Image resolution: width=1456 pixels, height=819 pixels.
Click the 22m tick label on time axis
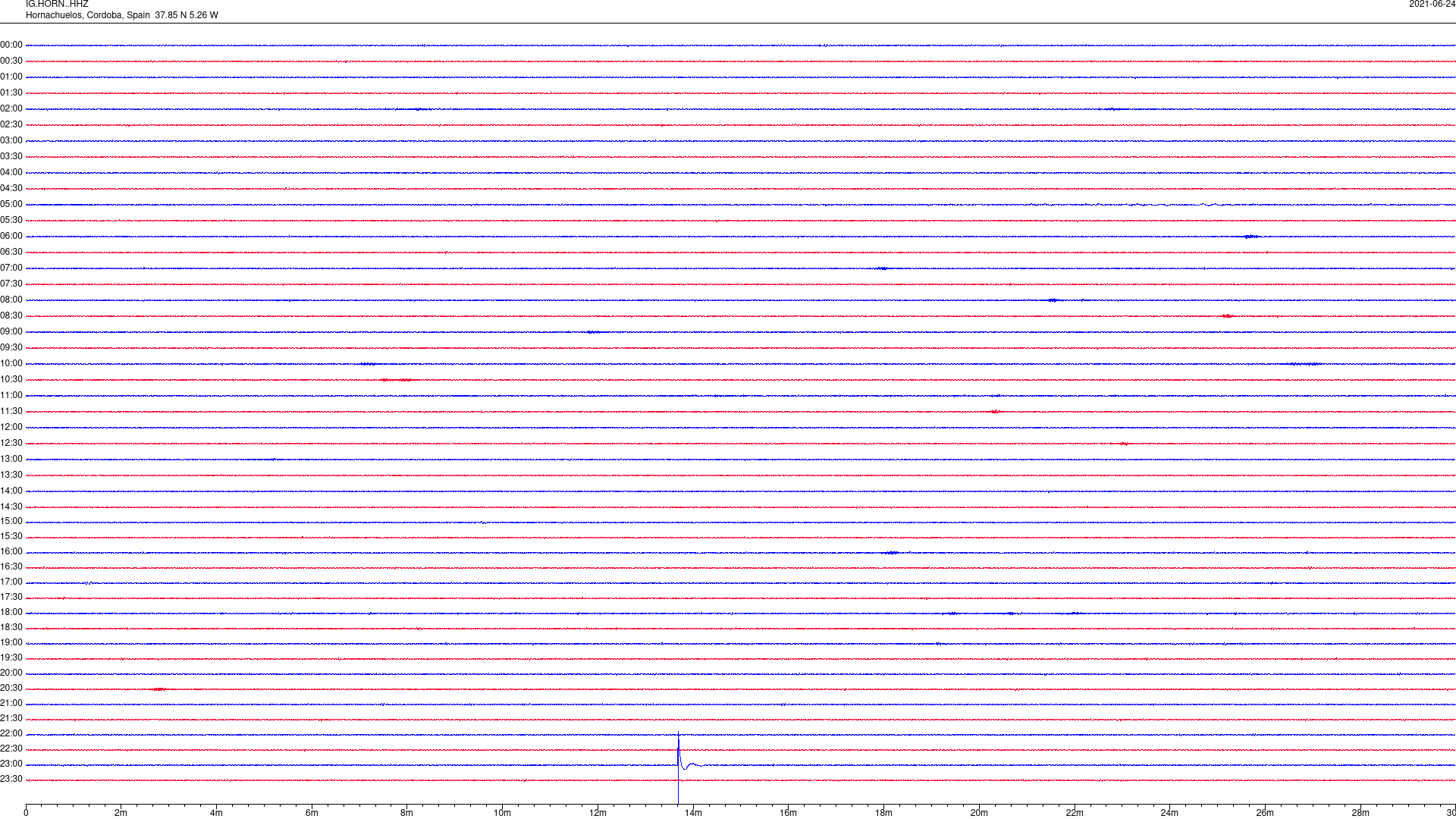coord(1075,813)
